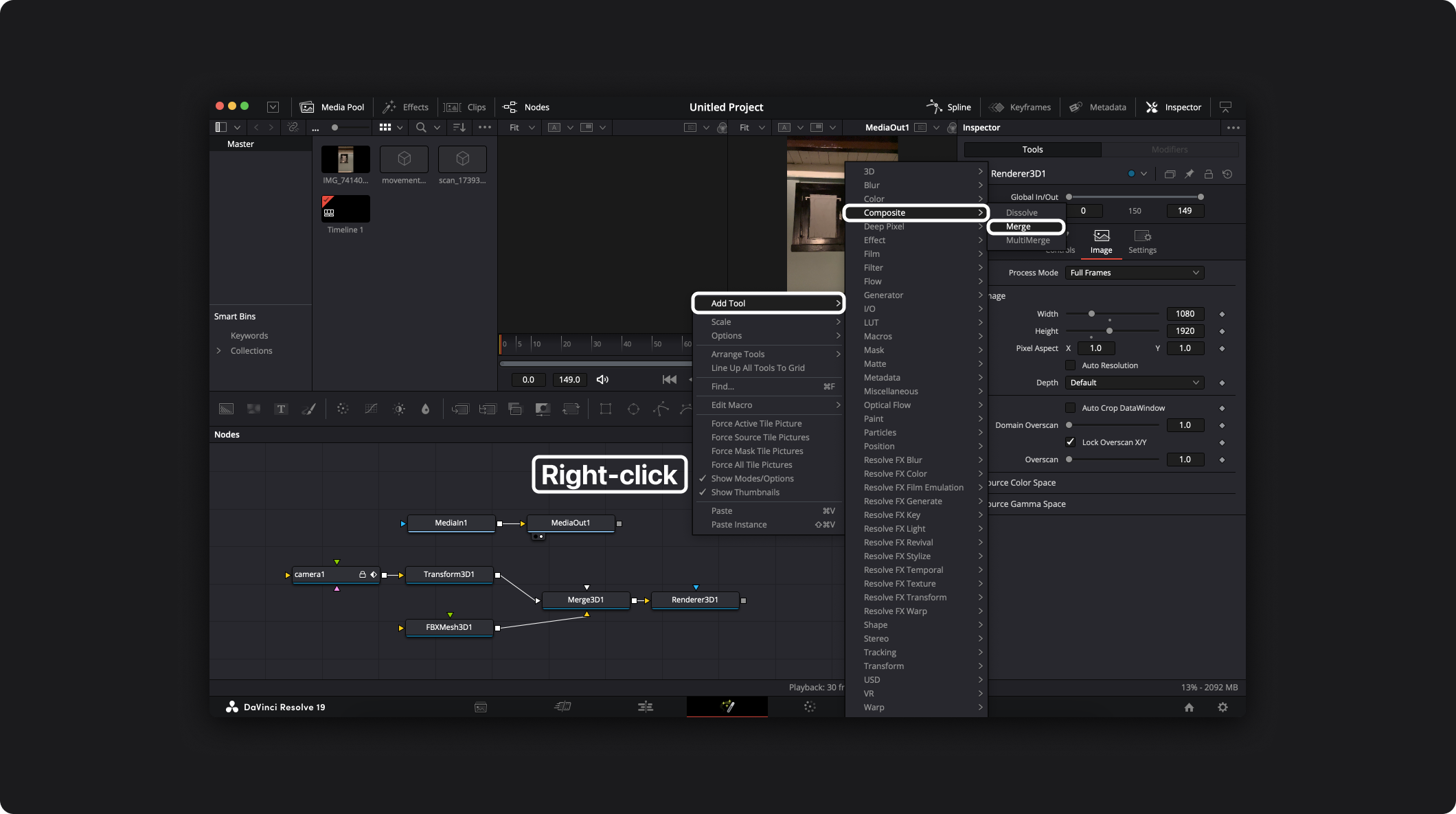Click Line Up All Tools To Grid
This screenshot has height=814, width=1456.
tap(758, 368)
